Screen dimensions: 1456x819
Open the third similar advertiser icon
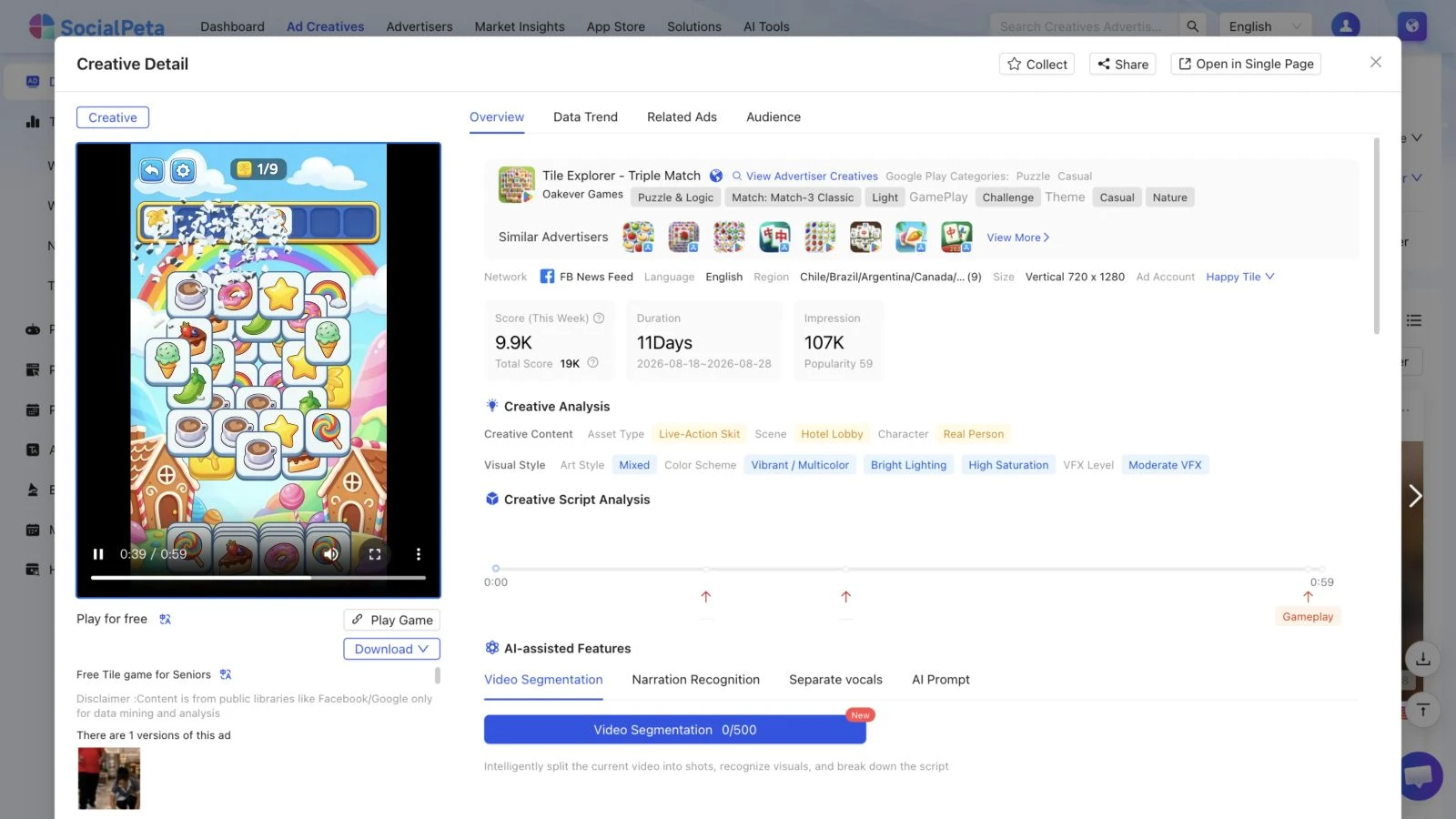[x=729, y=237]
